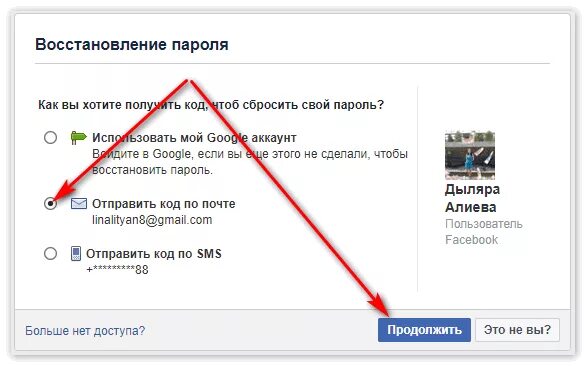The image size is (586, 366).
Task: Click the linalityan8@gmail.com email text
Action: (x=152, y=220)
